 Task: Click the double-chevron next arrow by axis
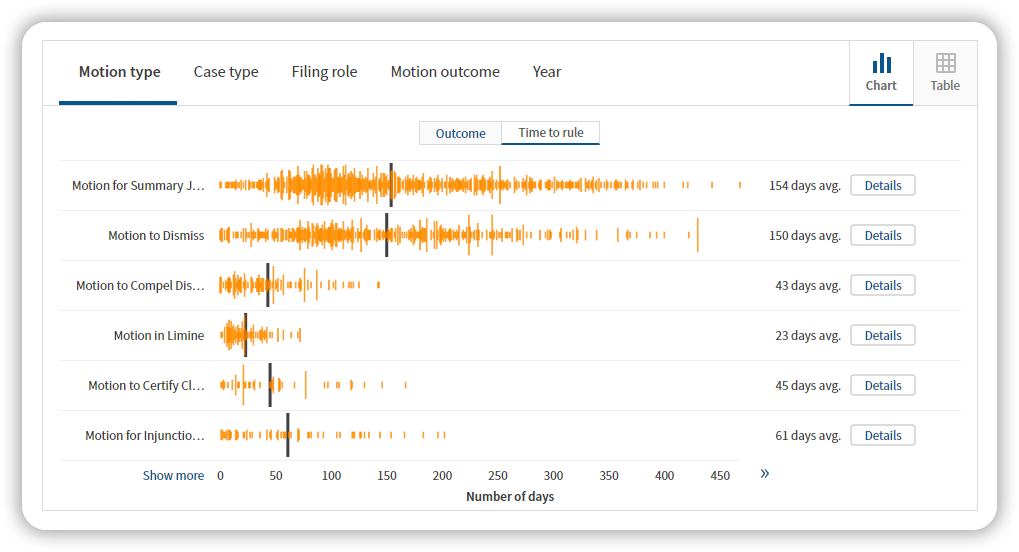pyautogui.click(x=764, y=474)
